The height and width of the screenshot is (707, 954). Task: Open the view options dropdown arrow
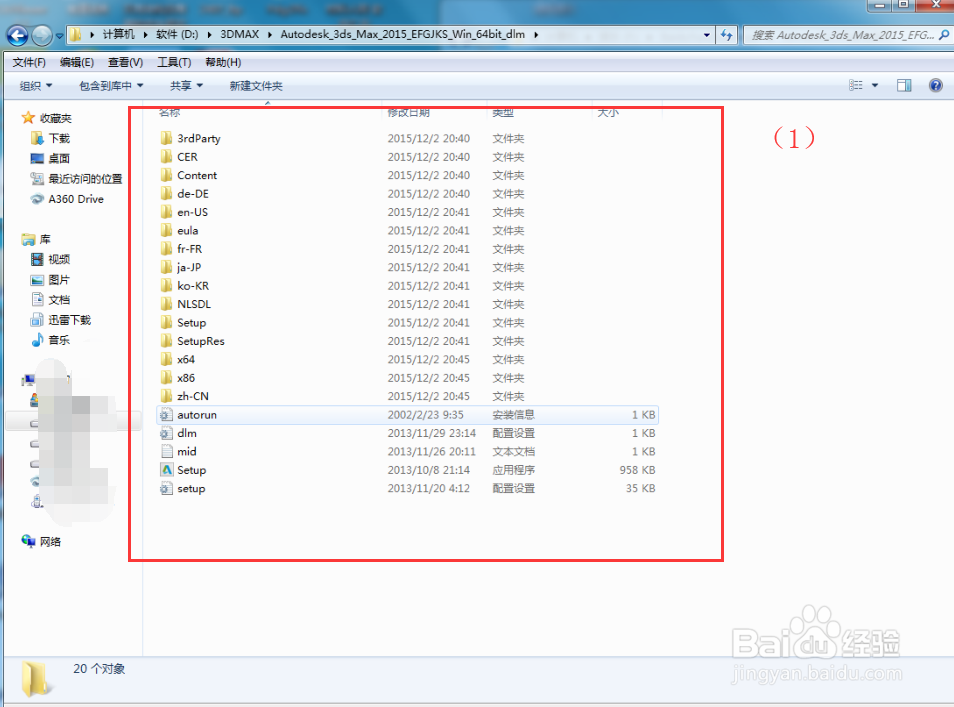pyautogui.click(x=875, y=85)
